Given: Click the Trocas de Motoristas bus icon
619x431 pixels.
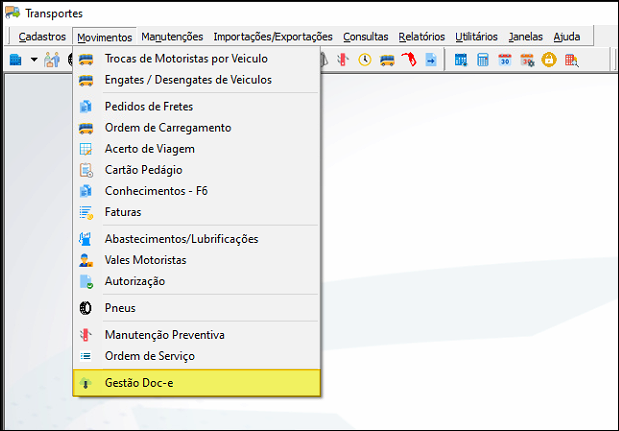Looking at the screenshot, I should pyautogui.click(x=86, y=59).
